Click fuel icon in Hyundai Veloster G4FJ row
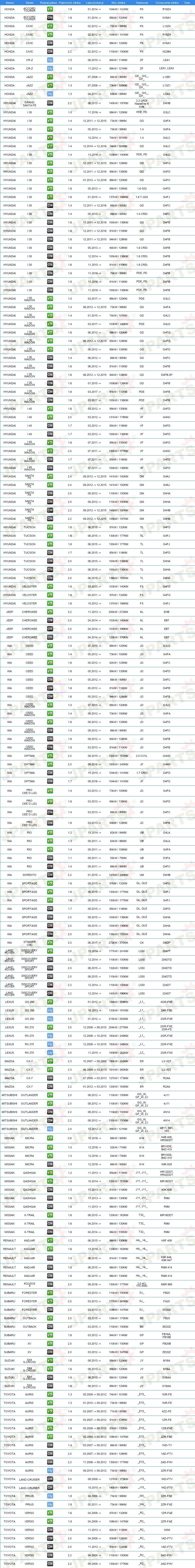The image size is (195, 1568). pos(50,603)
